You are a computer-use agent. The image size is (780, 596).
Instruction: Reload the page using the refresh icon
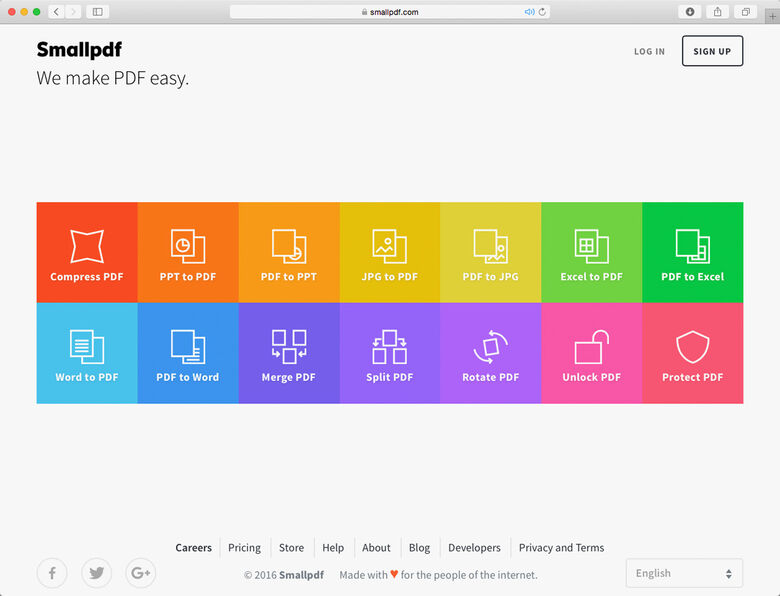(x=542, y=11)
